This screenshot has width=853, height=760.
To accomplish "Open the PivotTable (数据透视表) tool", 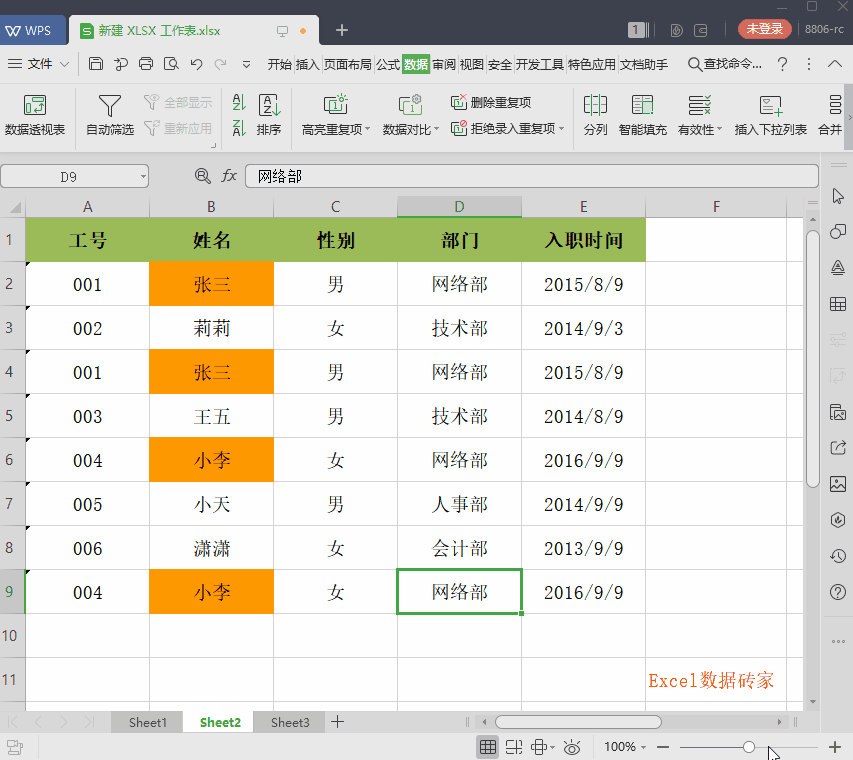I will 35,115.
